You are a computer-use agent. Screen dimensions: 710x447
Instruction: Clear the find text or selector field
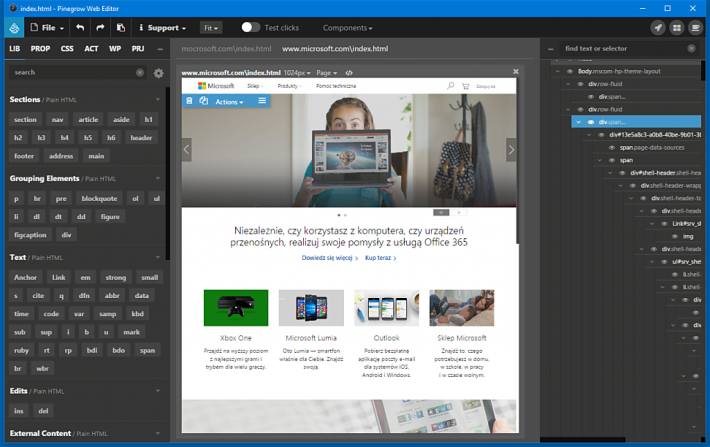pos(691,48)
